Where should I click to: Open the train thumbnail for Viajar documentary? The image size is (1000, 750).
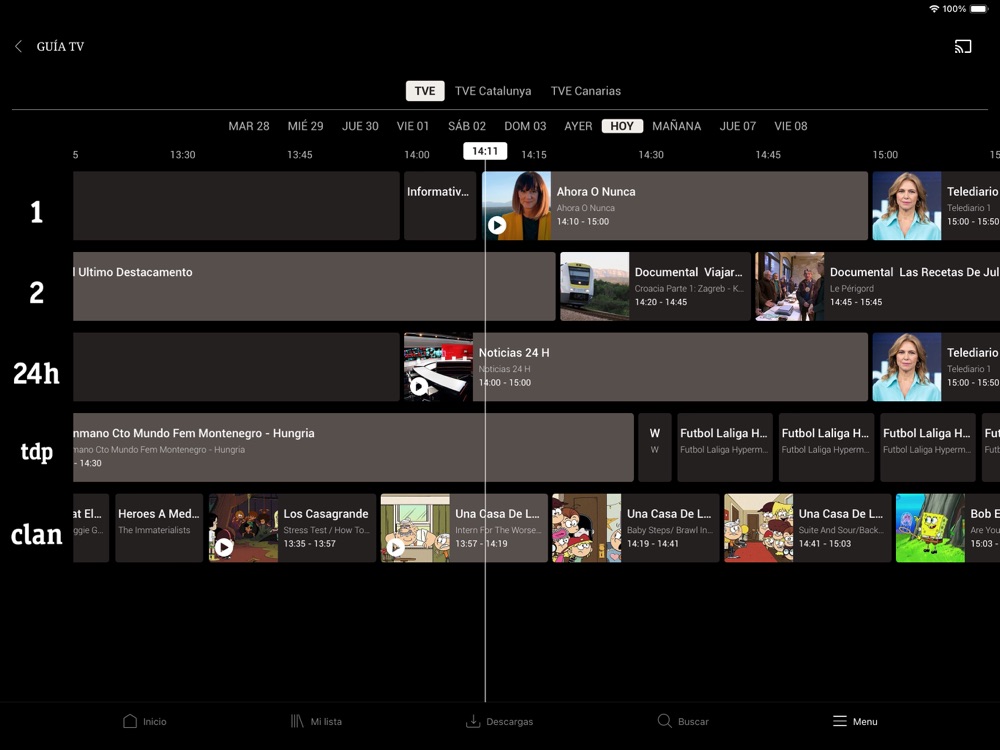[x=594, y=286]
